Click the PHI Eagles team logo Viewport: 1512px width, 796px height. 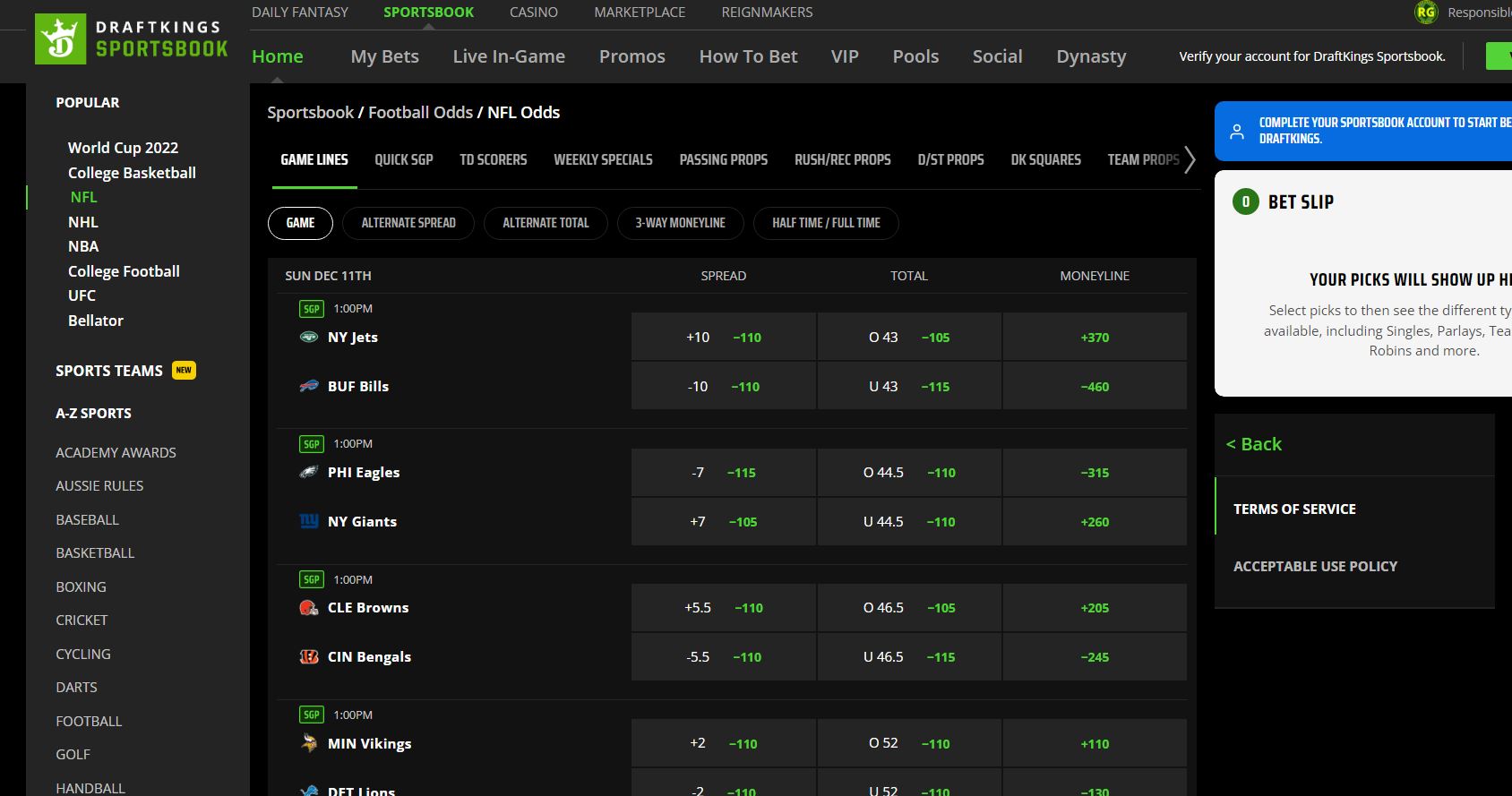click(308, 472)
